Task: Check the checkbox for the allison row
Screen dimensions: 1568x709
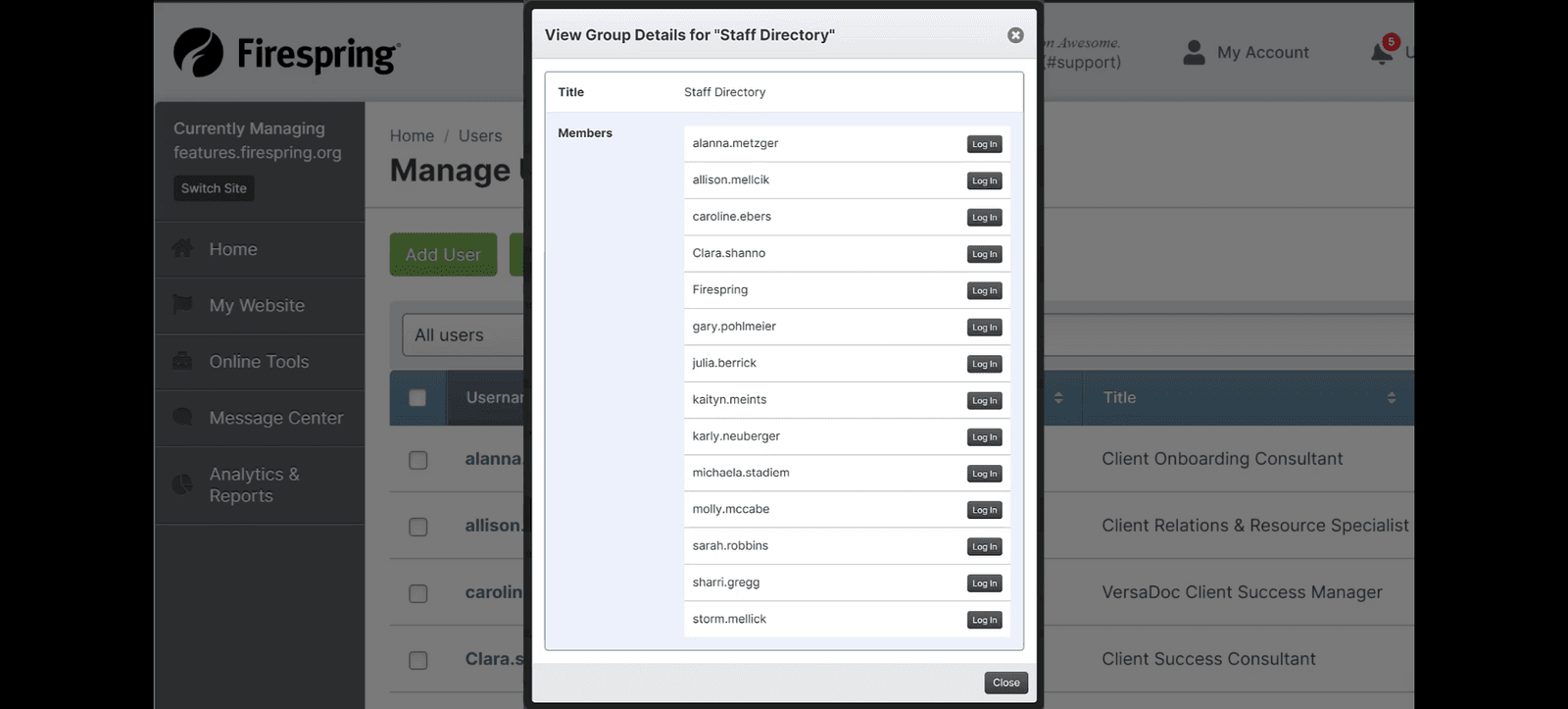Action: coord(418,527)
